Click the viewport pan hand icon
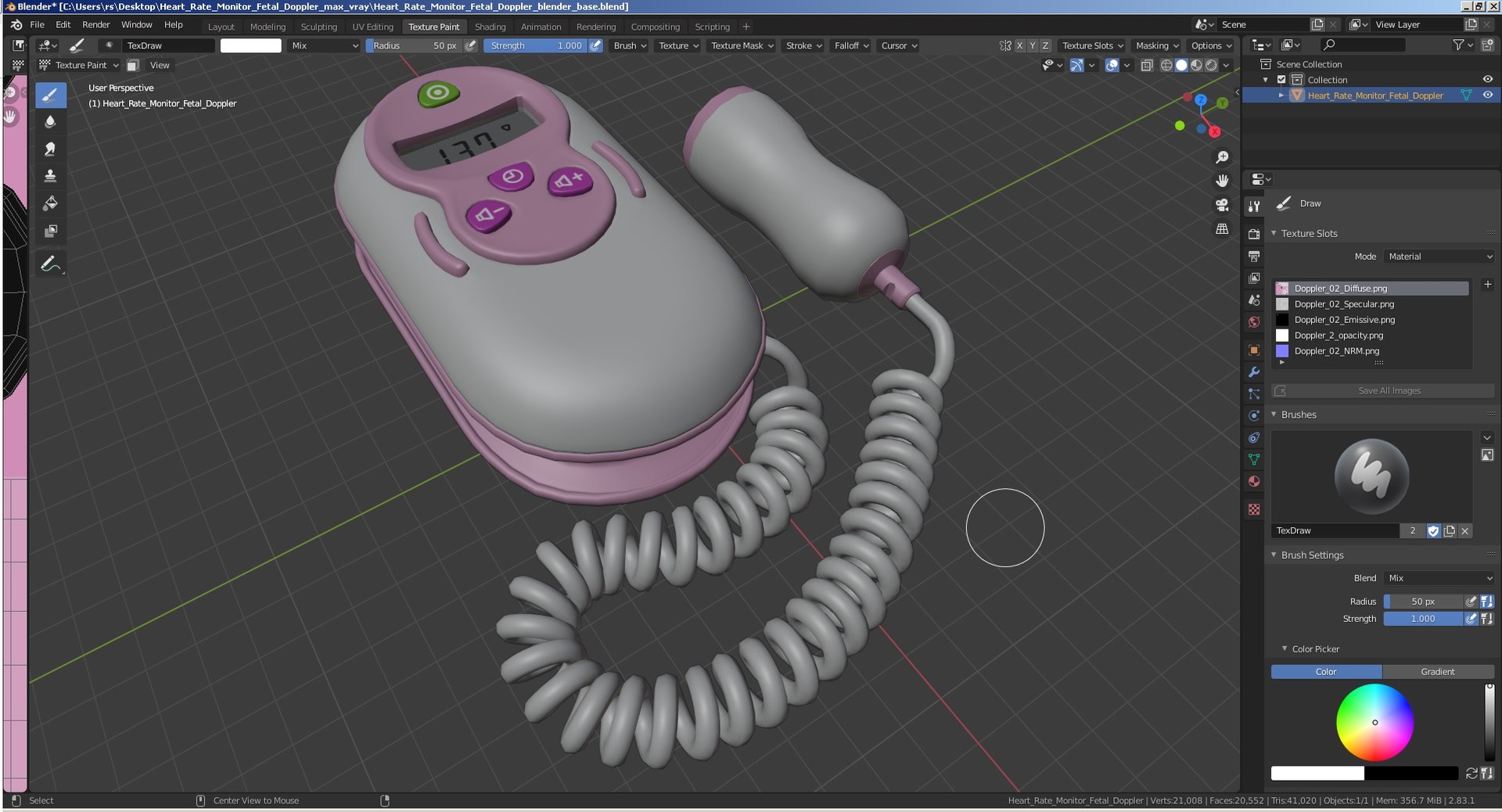The width and height of the screenshot is (1502, 812). point(1222,181)
